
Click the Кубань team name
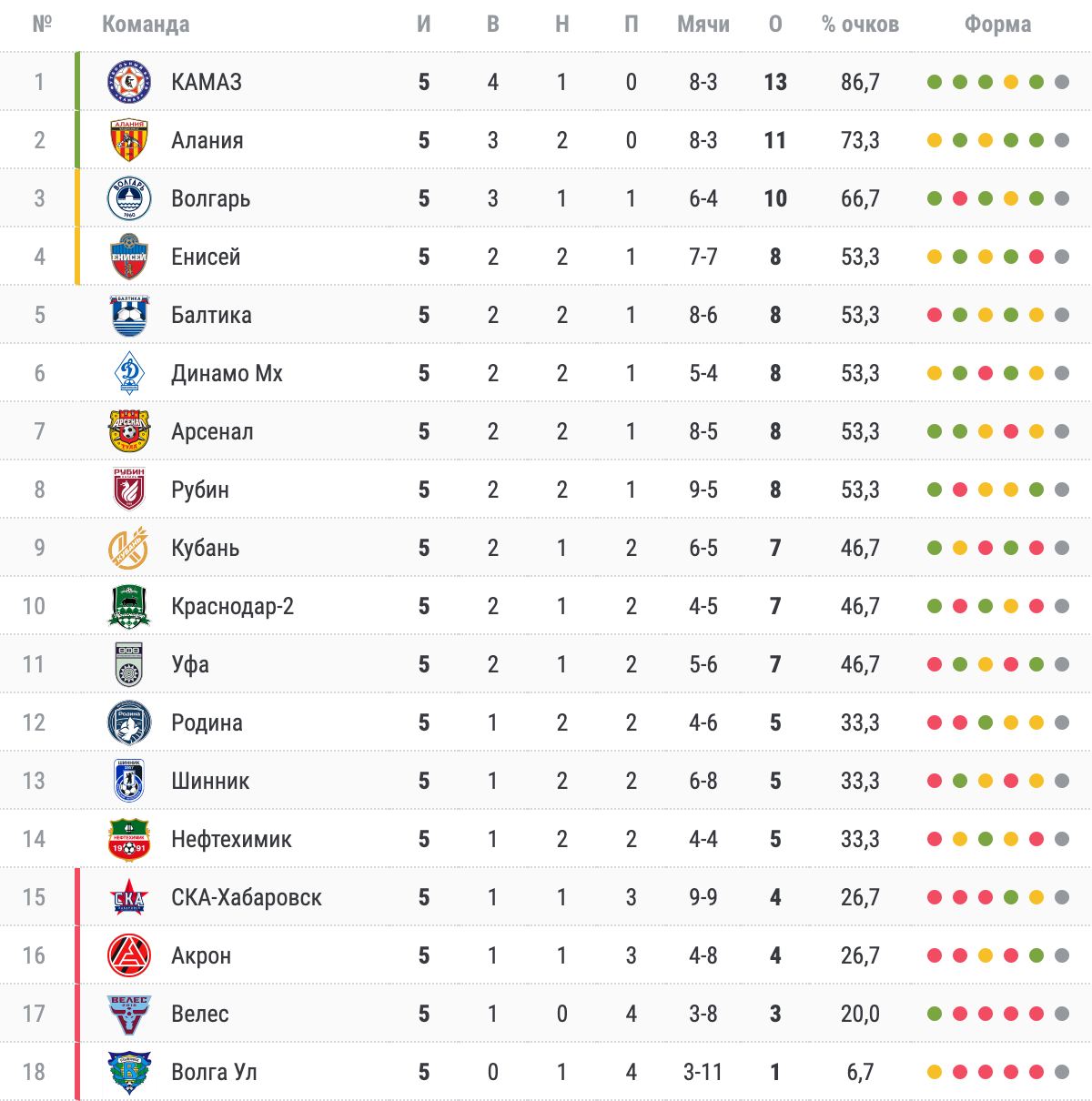click(206, 548)
